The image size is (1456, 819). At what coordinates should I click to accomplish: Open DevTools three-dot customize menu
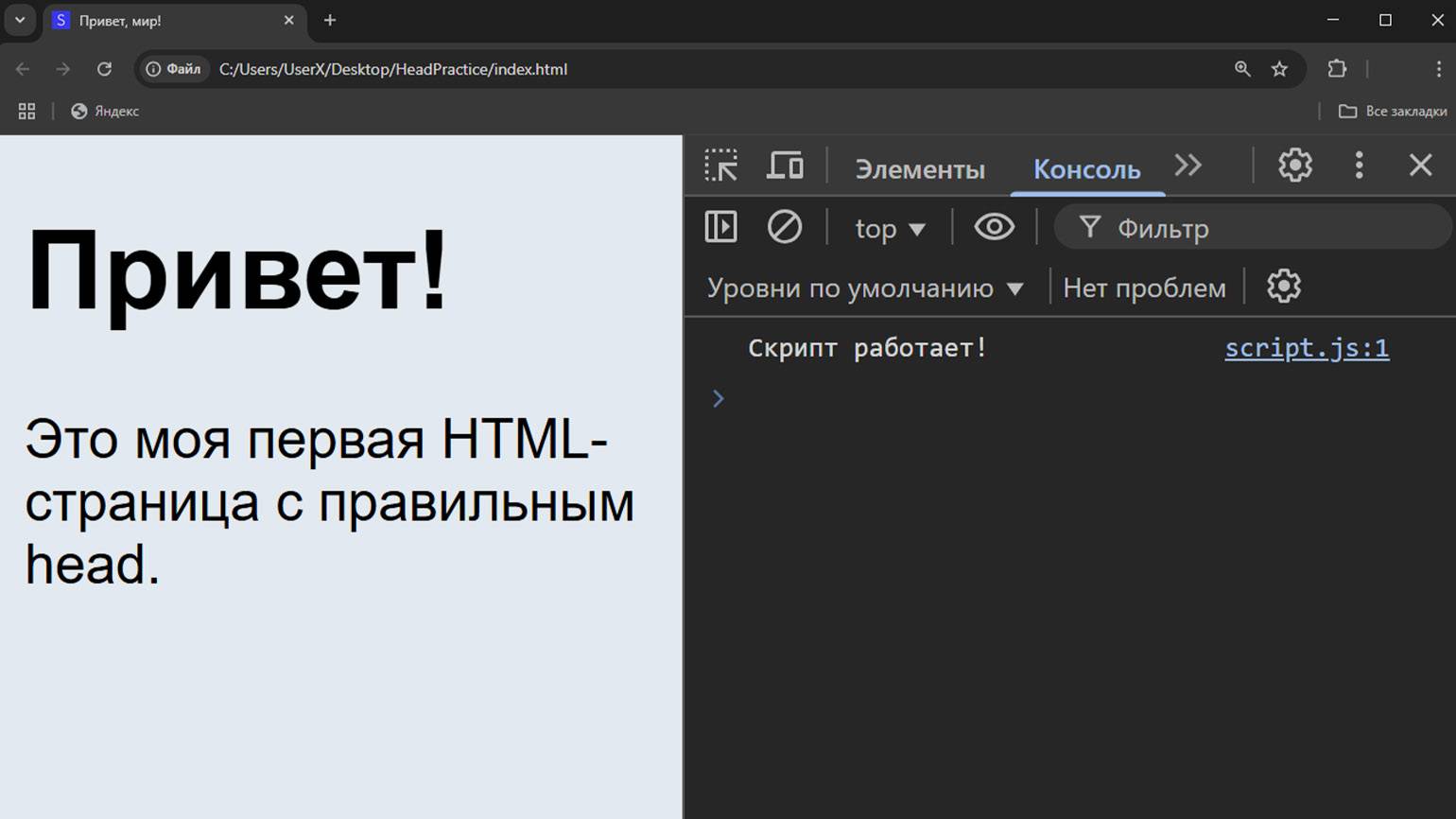point(1360,166)
